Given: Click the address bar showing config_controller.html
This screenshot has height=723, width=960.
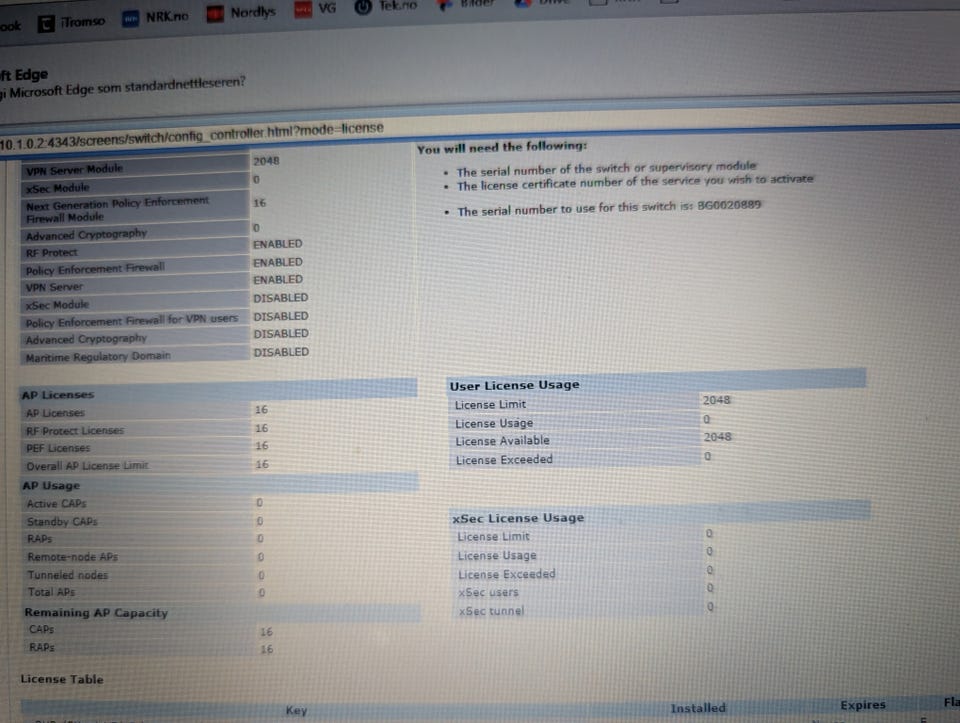Looking at the screenshot, I should coord(192,136).
